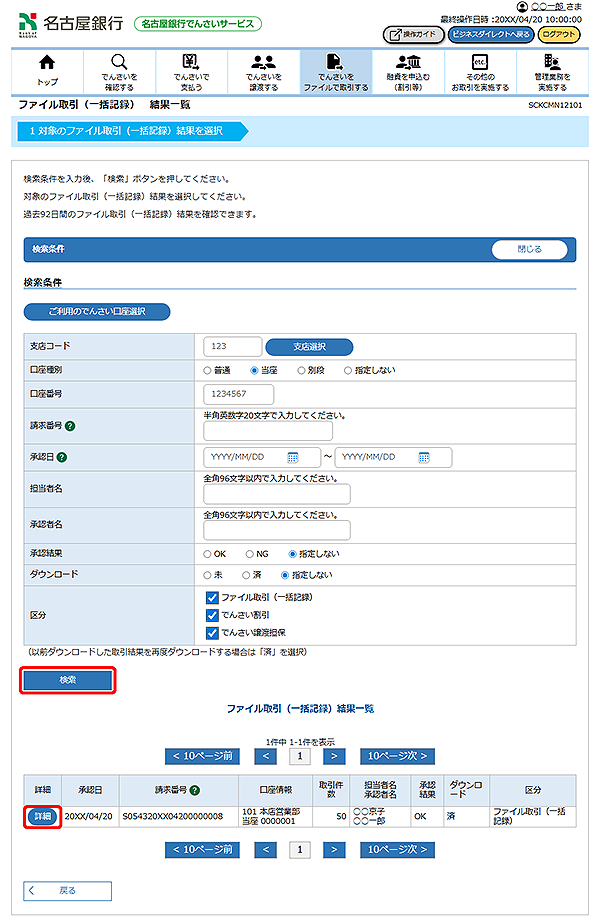Screen dimensions: 600x921
Task: Open calendar picker for 承認日 start date
Action: (x=293, y=457)
